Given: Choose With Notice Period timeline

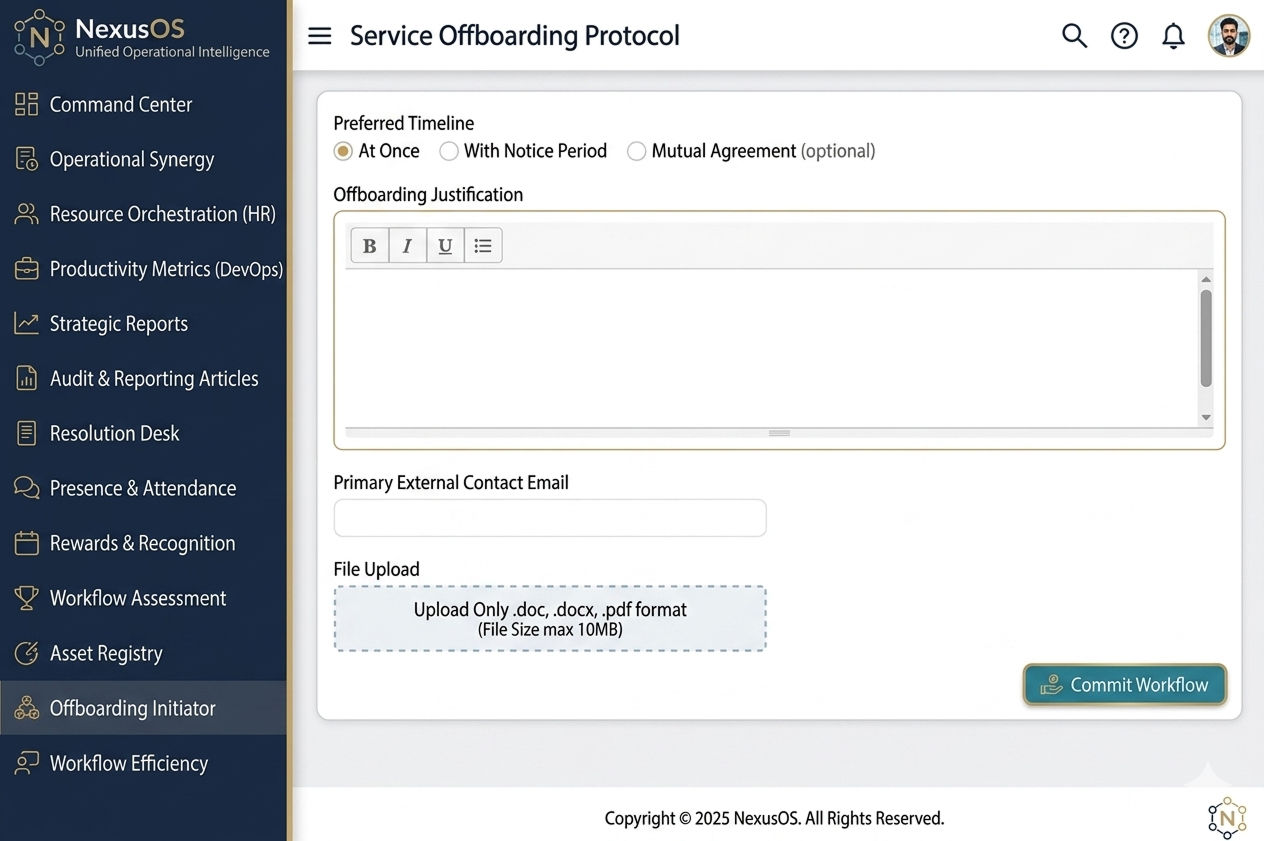Looking at the screenshot, I should [x=449, y=151].
